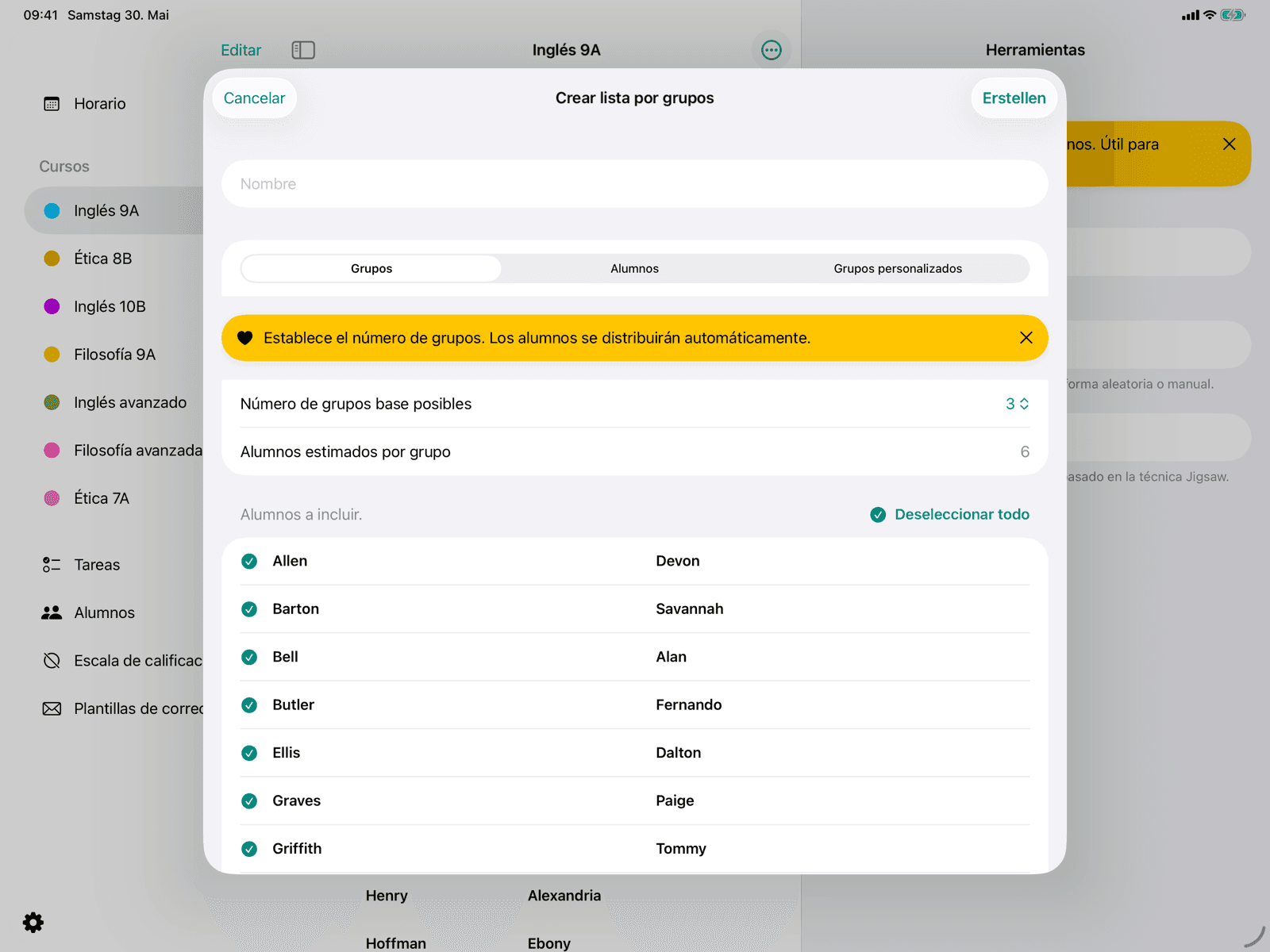Switch to the Grupos tab
This screenshot has height=952, width=1270.
pos(371,269)
